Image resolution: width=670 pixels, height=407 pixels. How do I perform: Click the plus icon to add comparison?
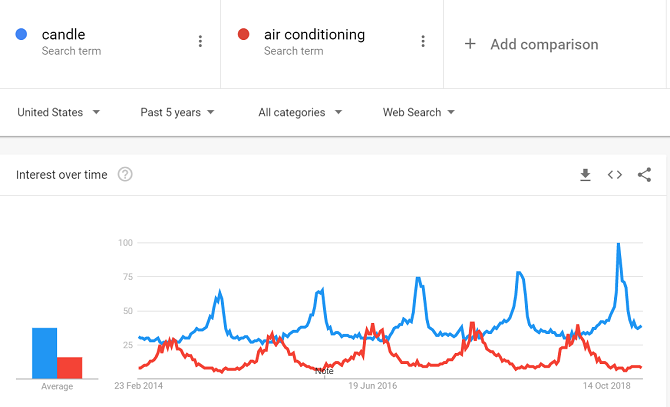pos(470,44)
